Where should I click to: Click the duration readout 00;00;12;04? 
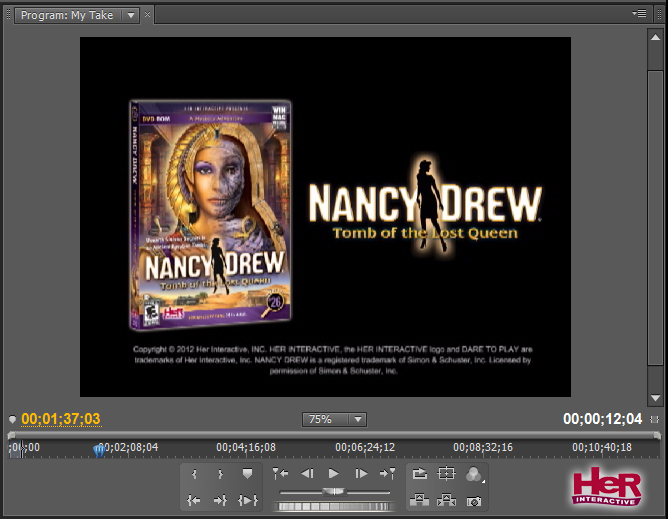602,419
